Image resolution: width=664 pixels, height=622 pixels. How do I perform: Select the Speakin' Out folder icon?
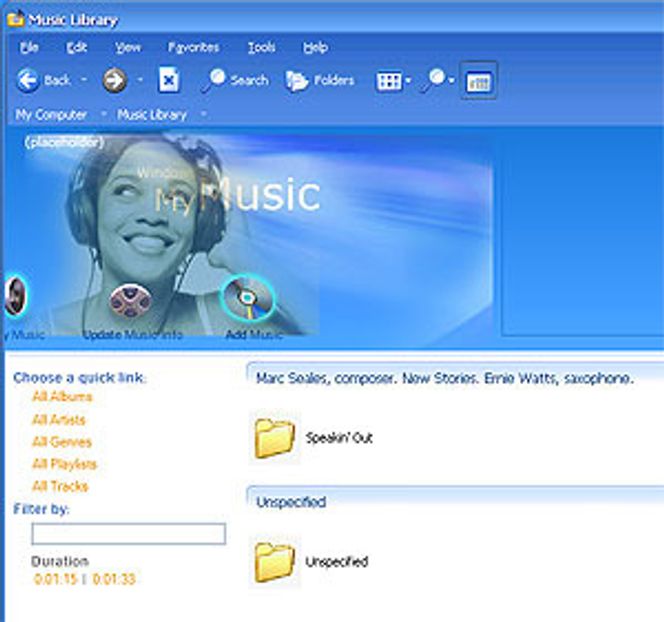(275, 438)
